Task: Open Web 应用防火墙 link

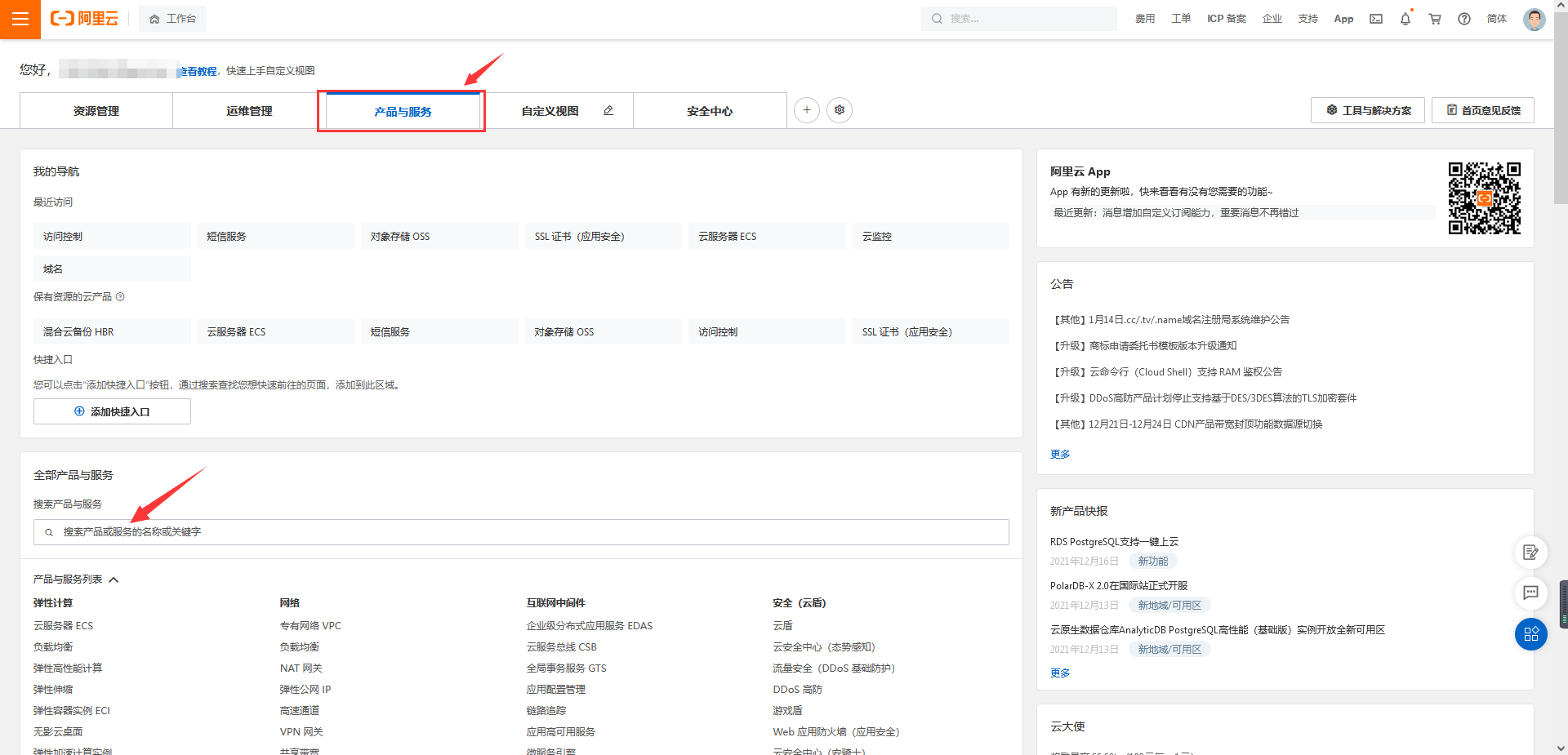Action: (x=836, y=732)
